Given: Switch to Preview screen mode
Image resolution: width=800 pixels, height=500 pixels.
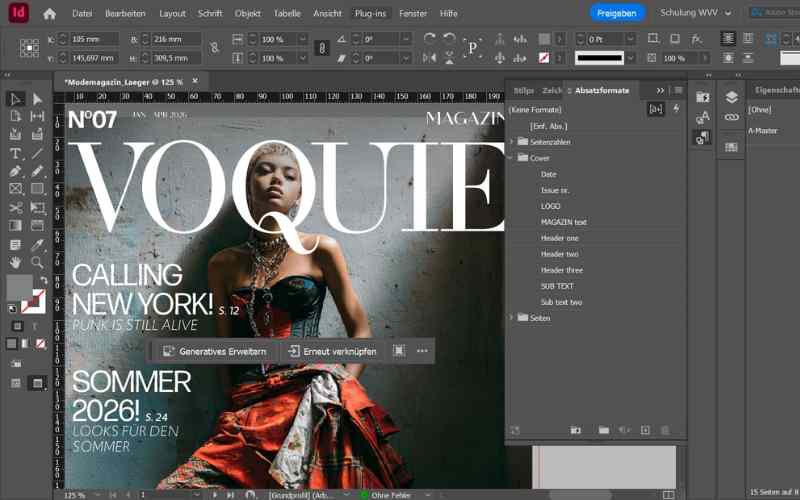Looking at the screenshot, I should [x=37, y=383].
